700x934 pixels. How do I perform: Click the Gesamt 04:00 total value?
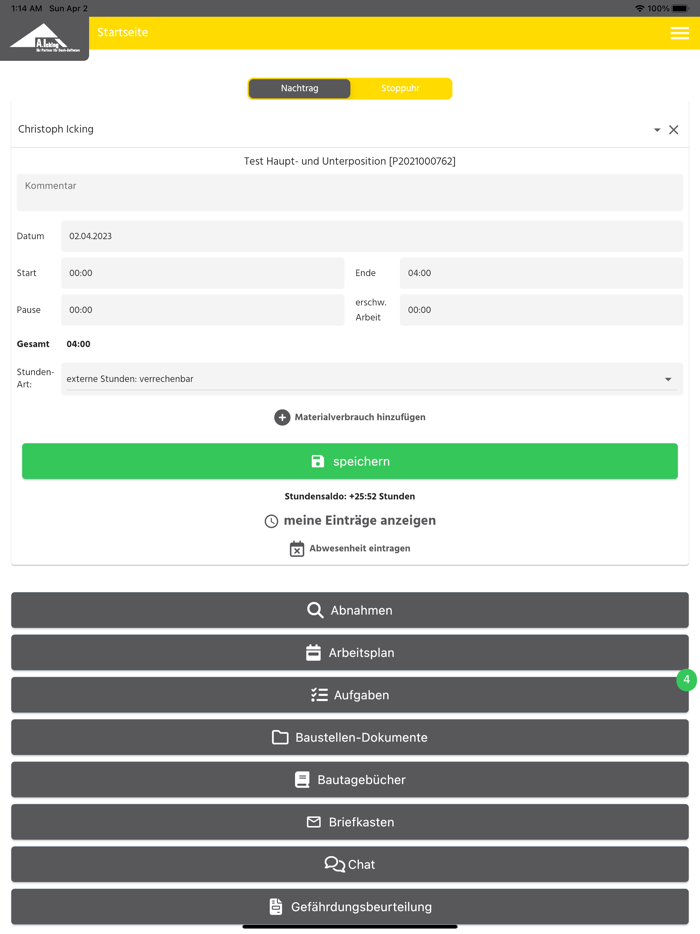pos(78,344)
